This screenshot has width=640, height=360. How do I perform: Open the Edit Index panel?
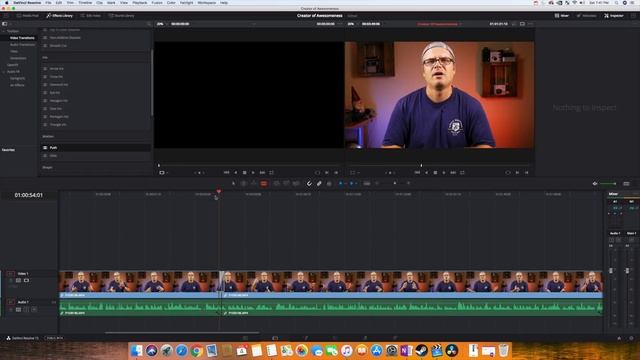click(x=91, y=16)
